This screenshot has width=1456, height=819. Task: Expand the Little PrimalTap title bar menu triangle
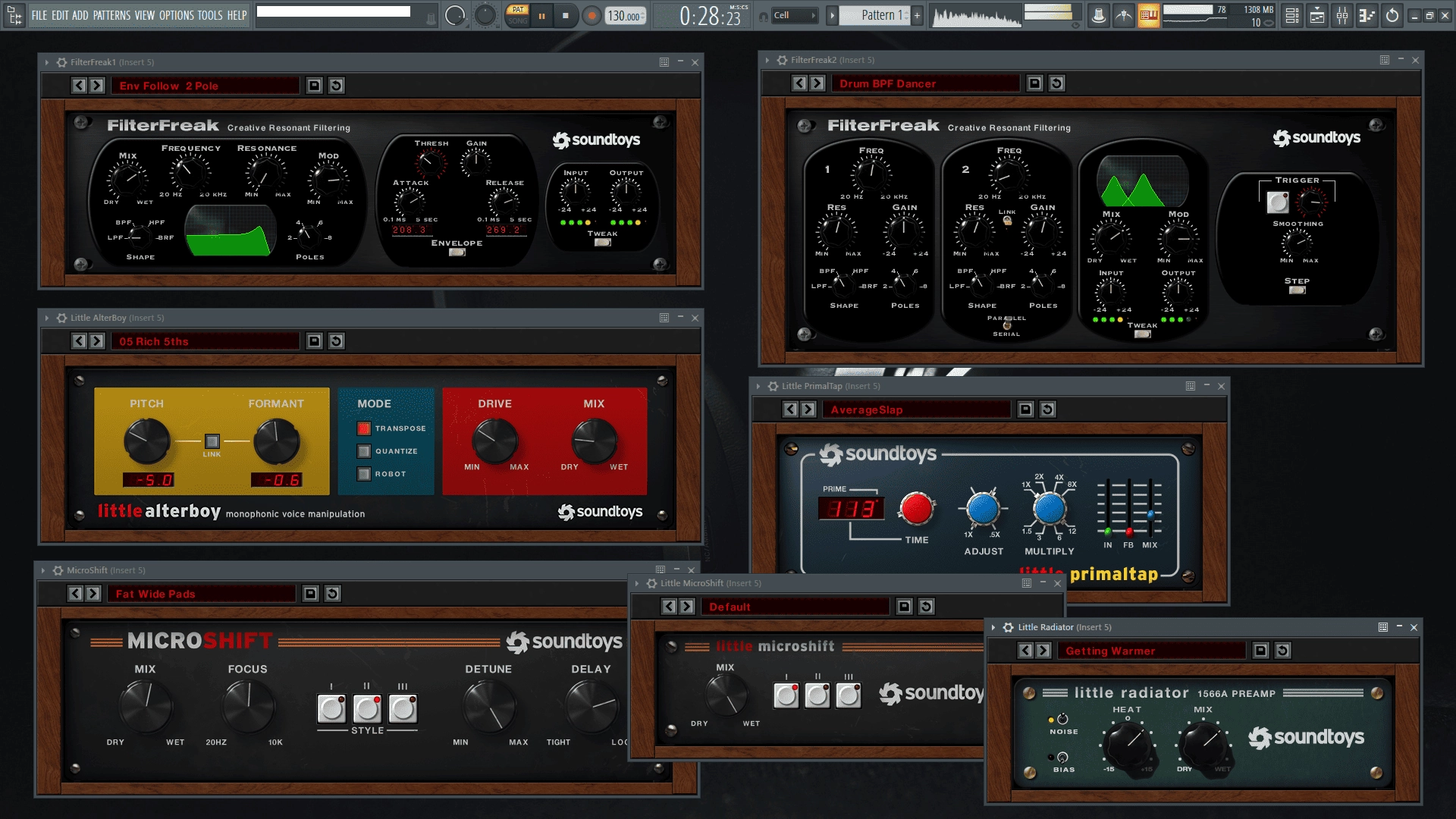tap(758, 386)
